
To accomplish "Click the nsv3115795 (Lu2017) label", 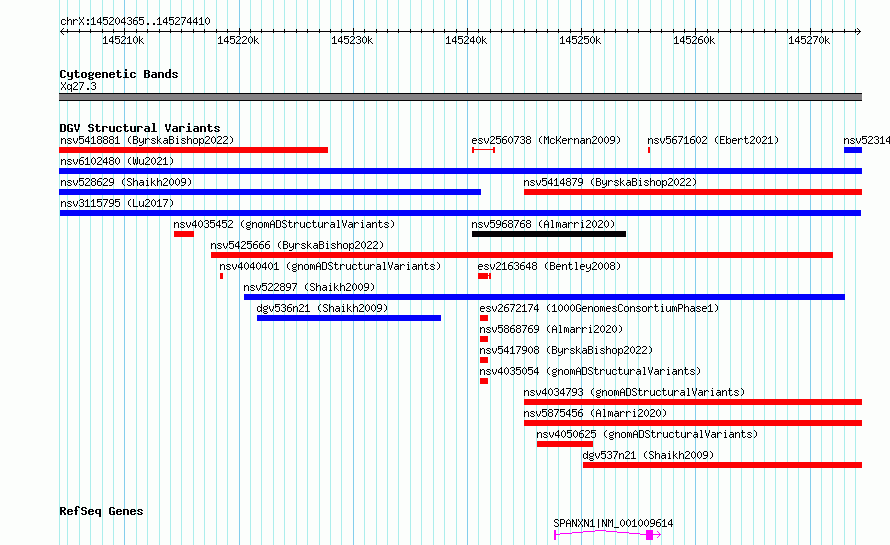I will click(x=117, y=203).
